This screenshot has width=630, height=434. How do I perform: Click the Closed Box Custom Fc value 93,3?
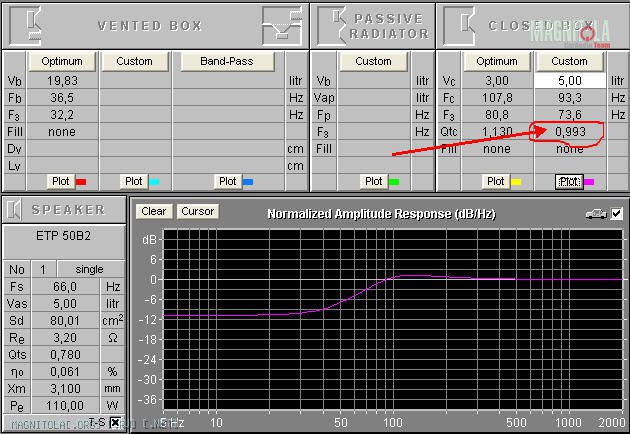pos(570,98)
